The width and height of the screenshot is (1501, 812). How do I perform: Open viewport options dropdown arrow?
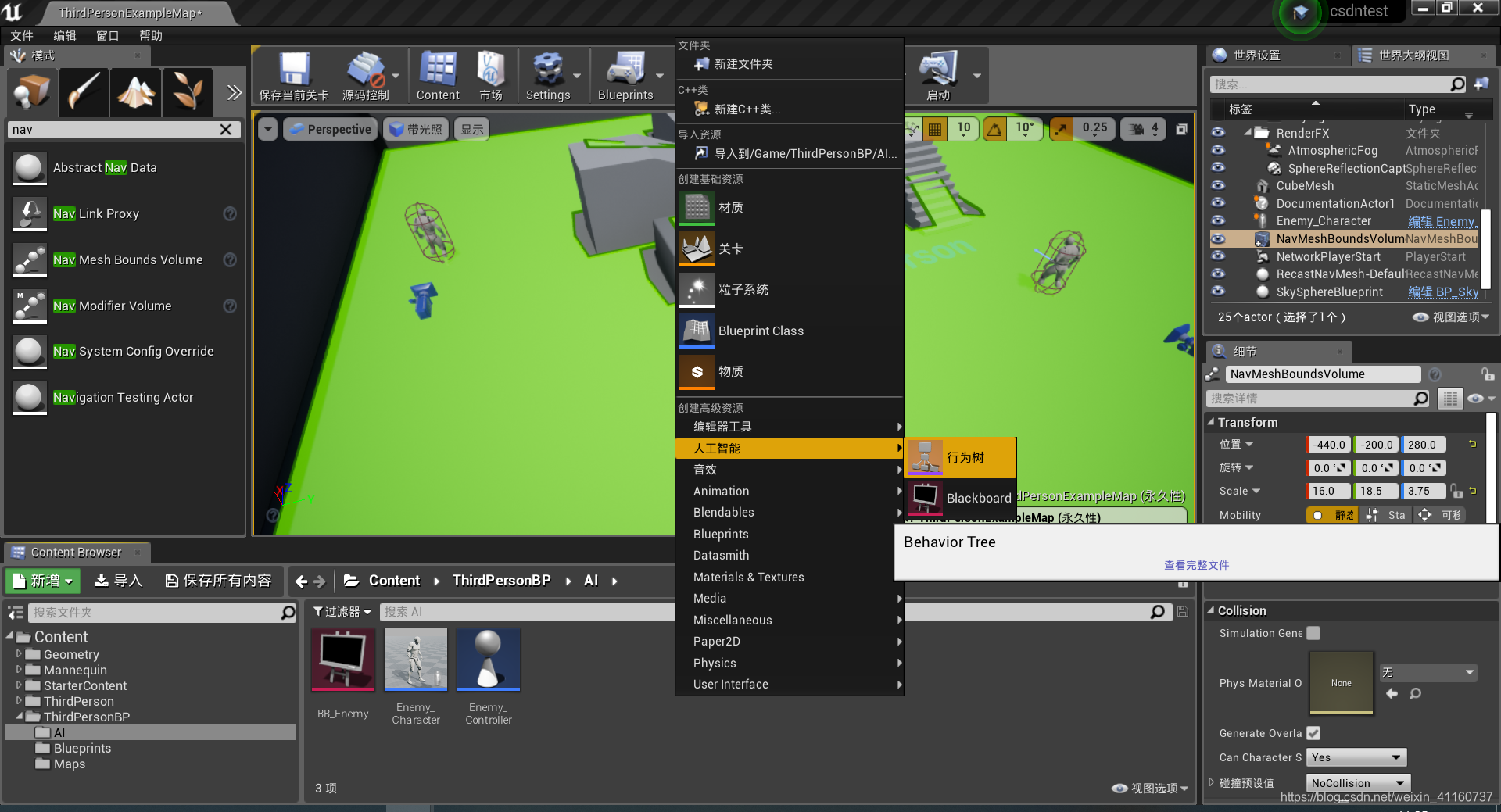tap(268, 129)
